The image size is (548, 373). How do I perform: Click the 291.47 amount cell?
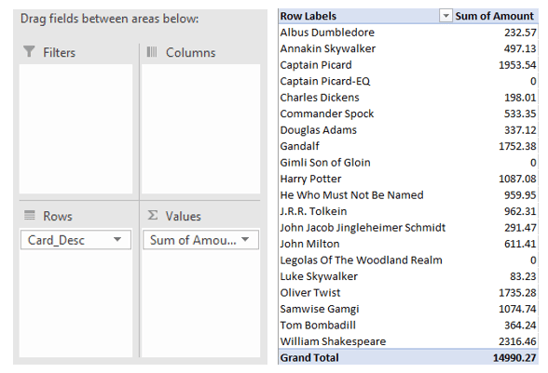click(x=520, y=227)
